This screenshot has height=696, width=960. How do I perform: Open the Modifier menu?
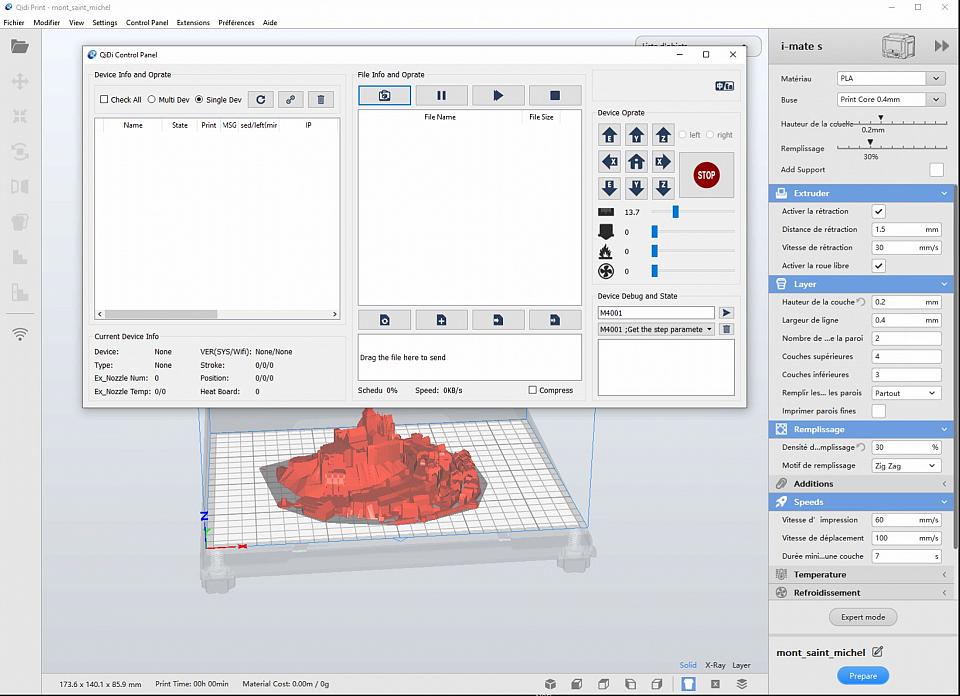point(47,23)
